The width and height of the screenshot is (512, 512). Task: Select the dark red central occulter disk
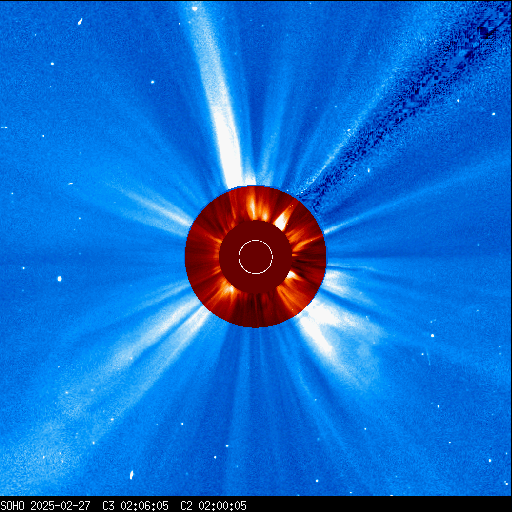point(256,257)
